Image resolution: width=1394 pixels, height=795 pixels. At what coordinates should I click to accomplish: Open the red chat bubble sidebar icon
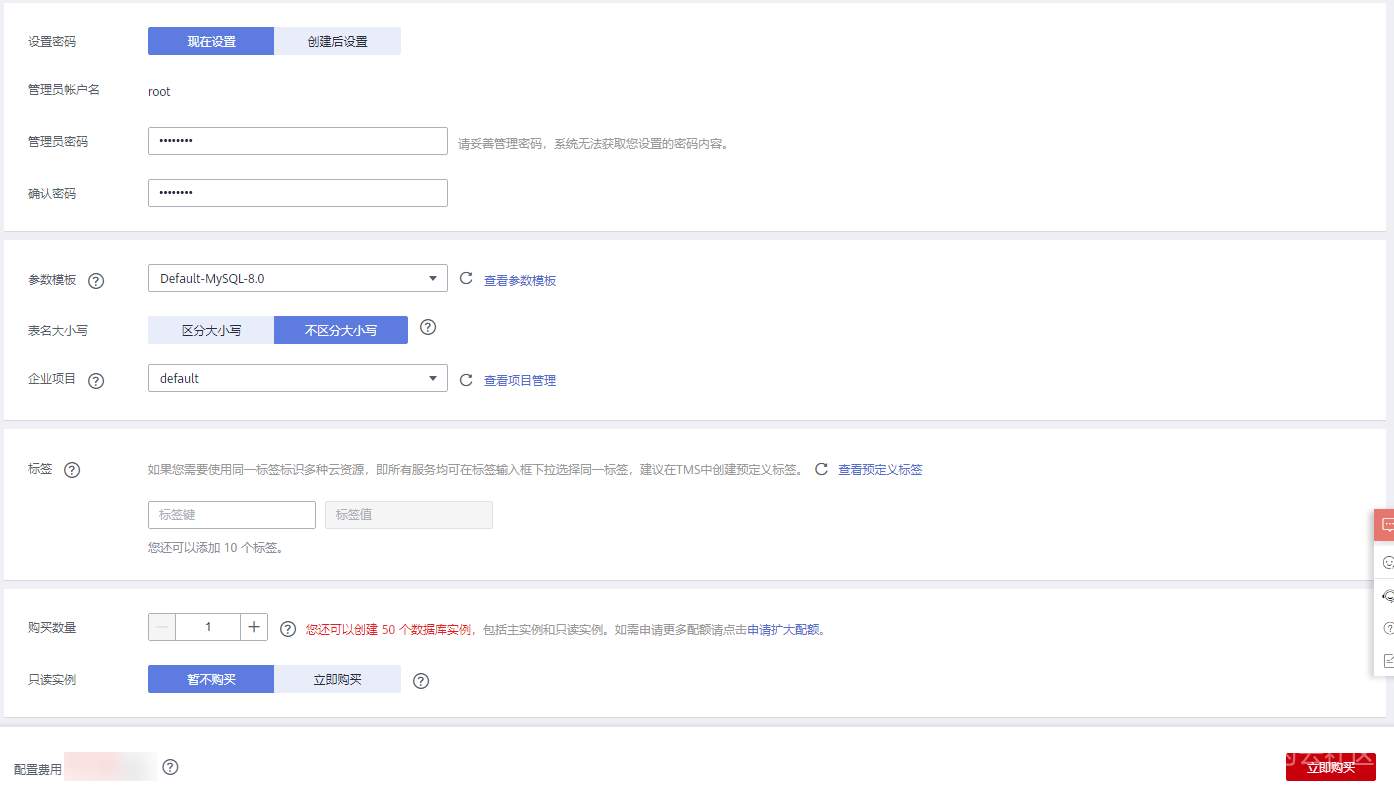coord(1385,525)
